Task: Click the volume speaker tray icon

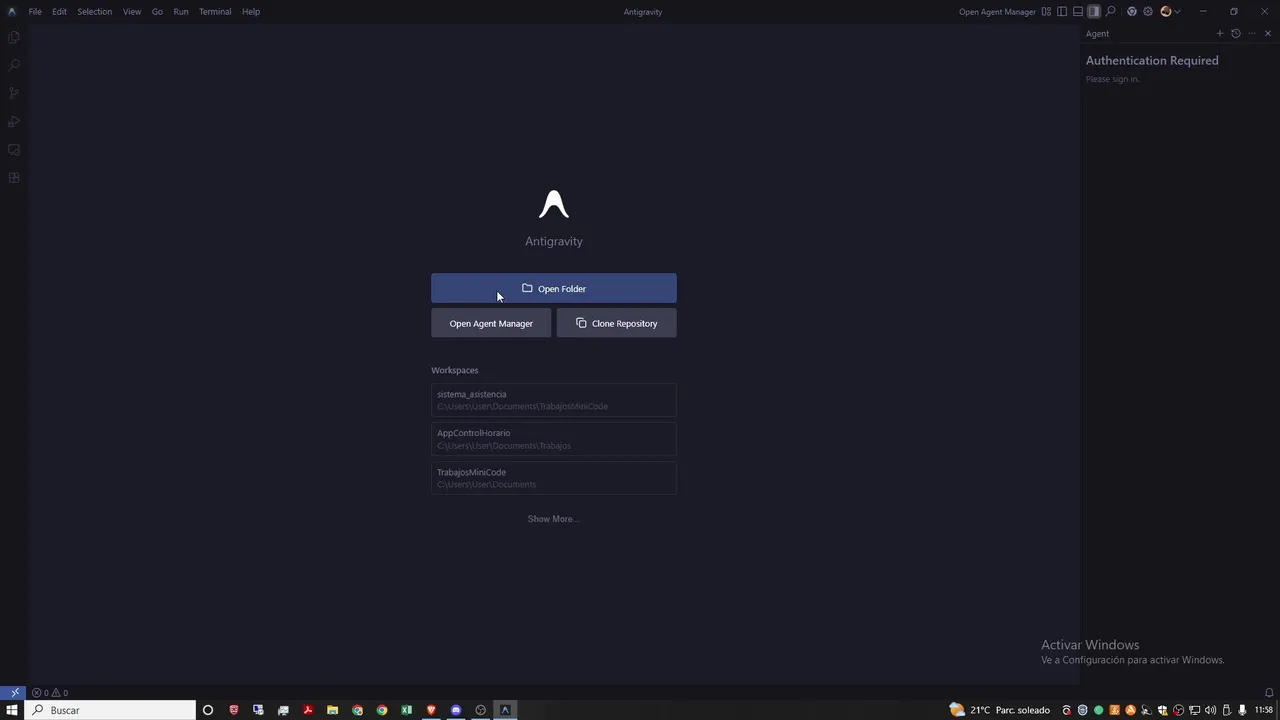Action: pyautogui.click(x=1210, y=710)
